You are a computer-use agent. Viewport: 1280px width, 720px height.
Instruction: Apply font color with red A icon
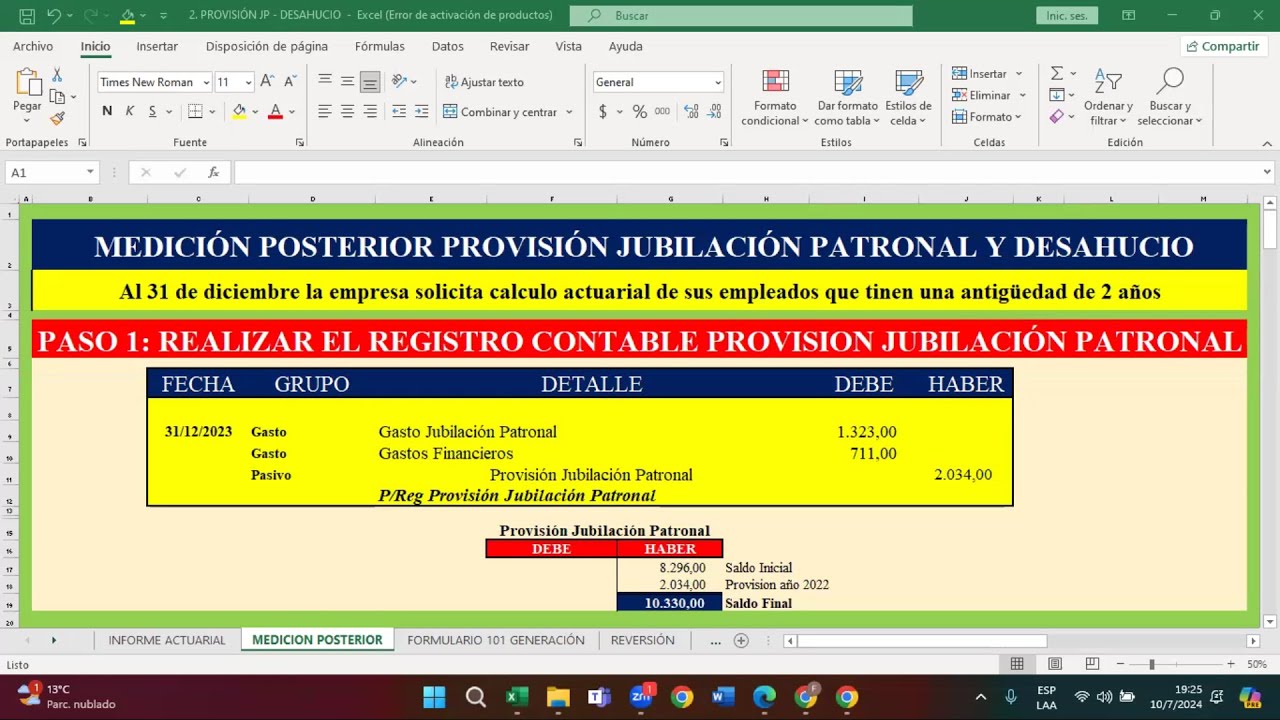(x=275, y=111)
